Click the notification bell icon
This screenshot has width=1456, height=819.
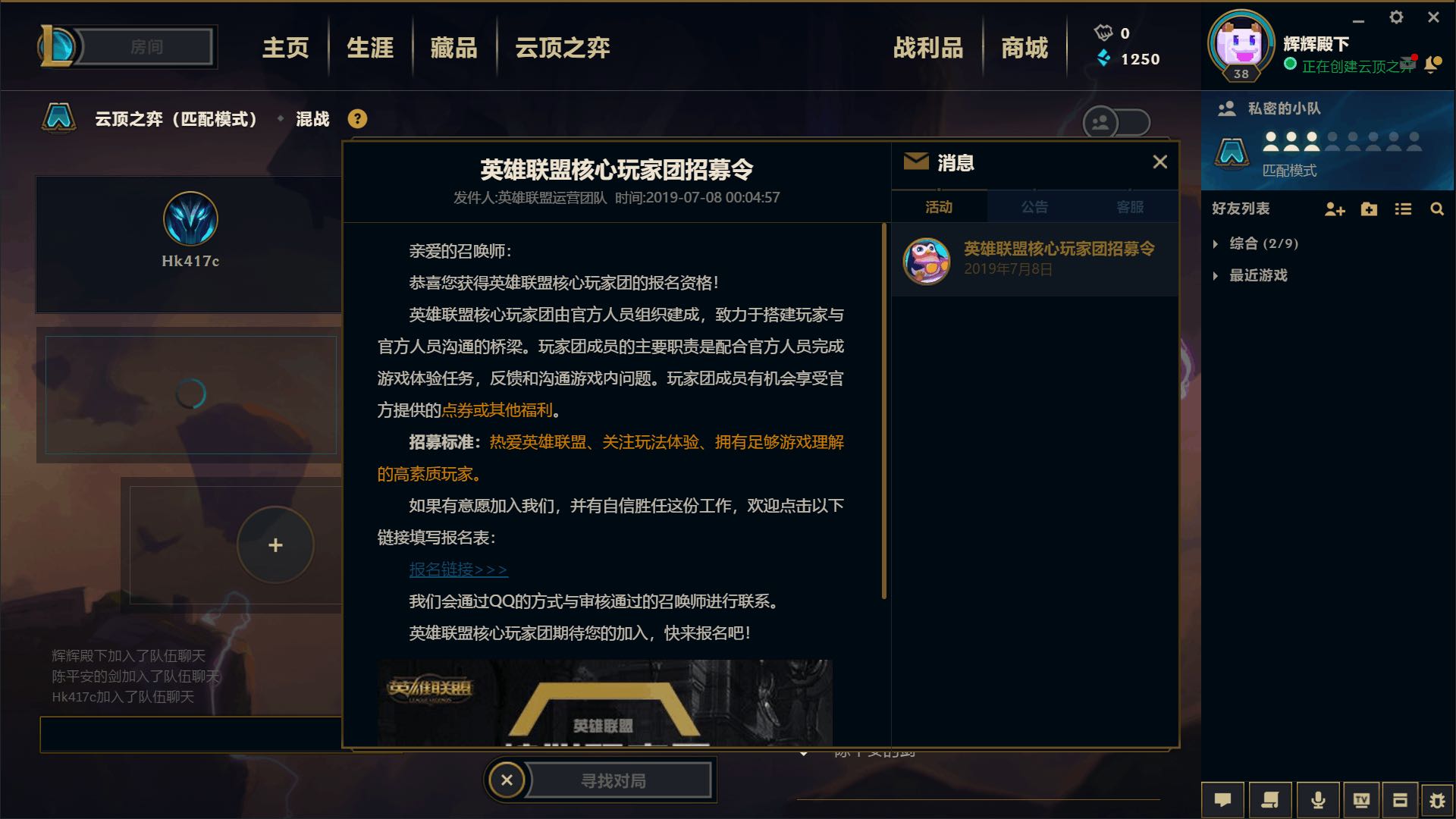point(1432,65)
